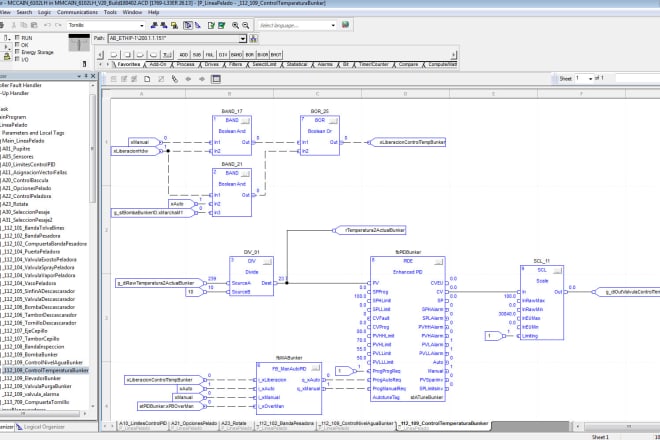660x440 pixels.
Task: Select the A05_Sensores routine in the tree
Action: (x=18, y=157)
